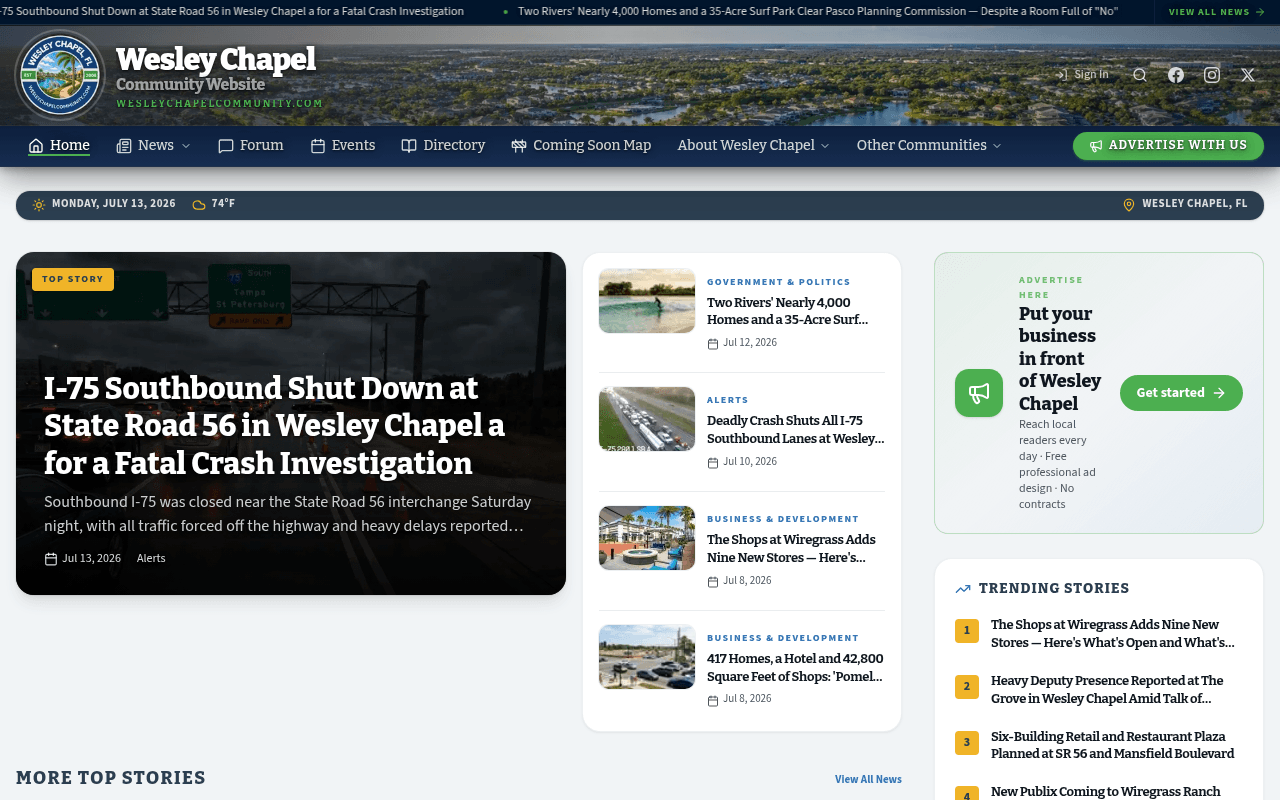The height and width of the screenshot is (800, 1280).
Task: Expand the Other Communities dropdown
Action: [x=929, y=145]
